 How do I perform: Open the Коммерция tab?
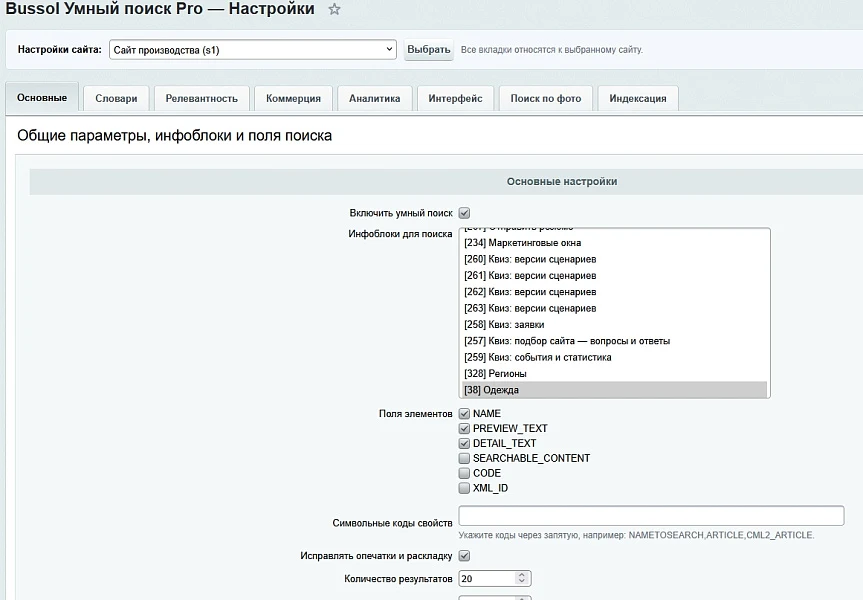pyautogui.click(x=293, y=99)
